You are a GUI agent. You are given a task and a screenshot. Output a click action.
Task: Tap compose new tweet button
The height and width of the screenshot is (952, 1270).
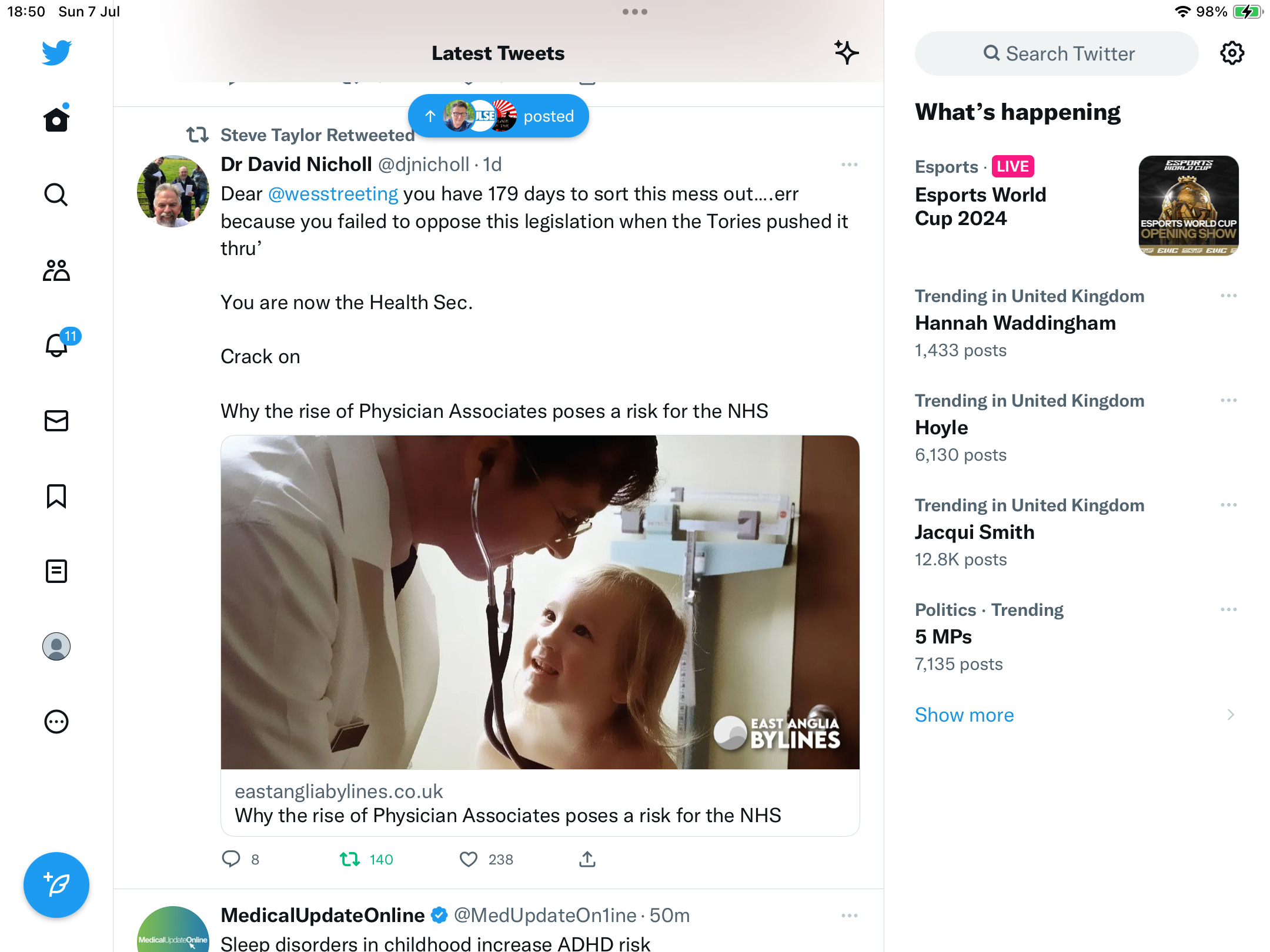coord(56,884)
